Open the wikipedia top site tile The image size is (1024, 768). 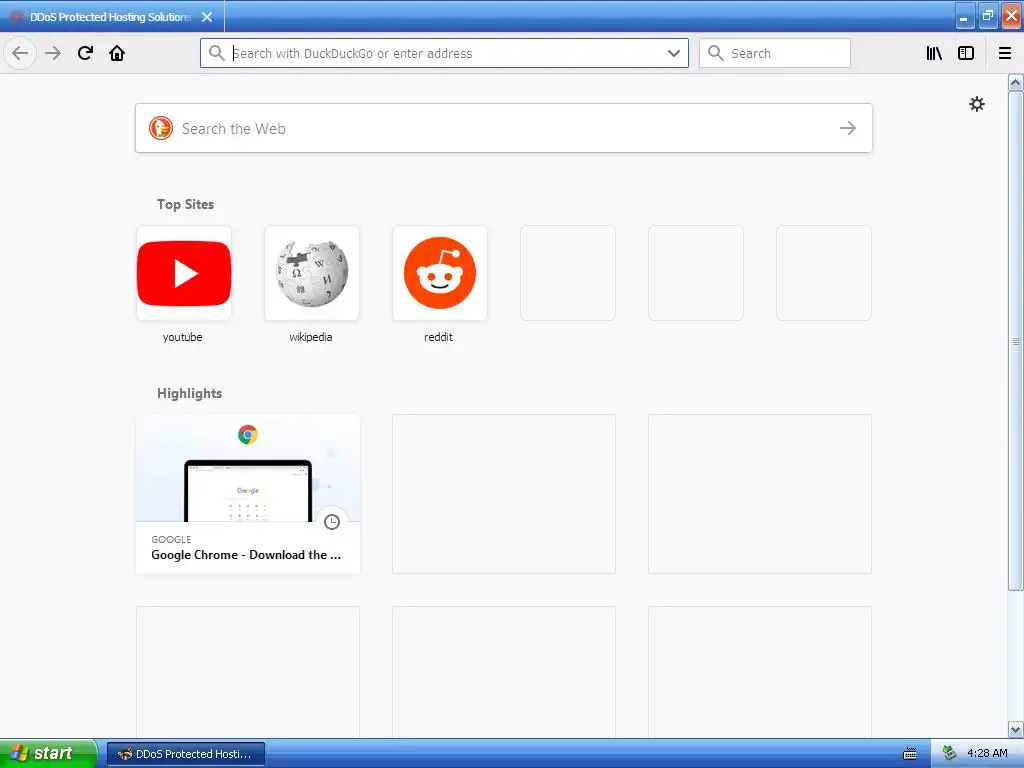312,273
